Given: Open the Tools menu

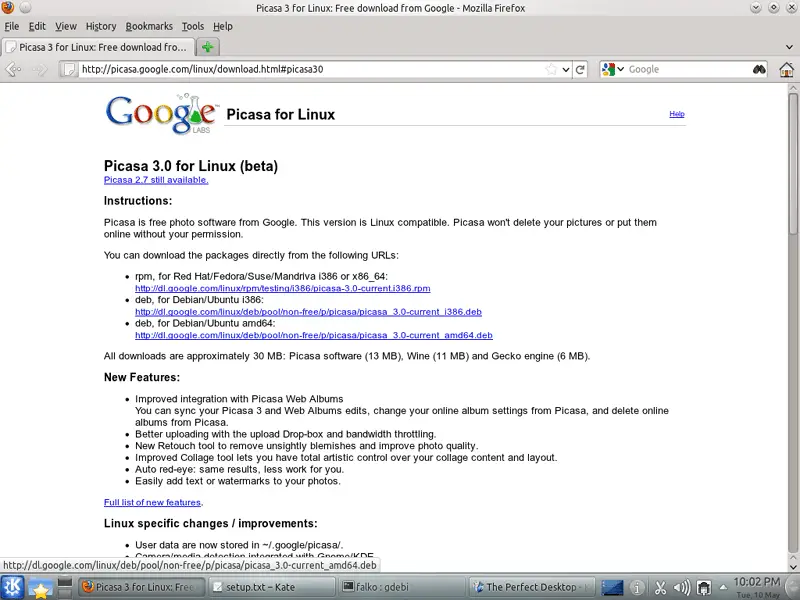Looking at the screenshot, I should 193,27.
